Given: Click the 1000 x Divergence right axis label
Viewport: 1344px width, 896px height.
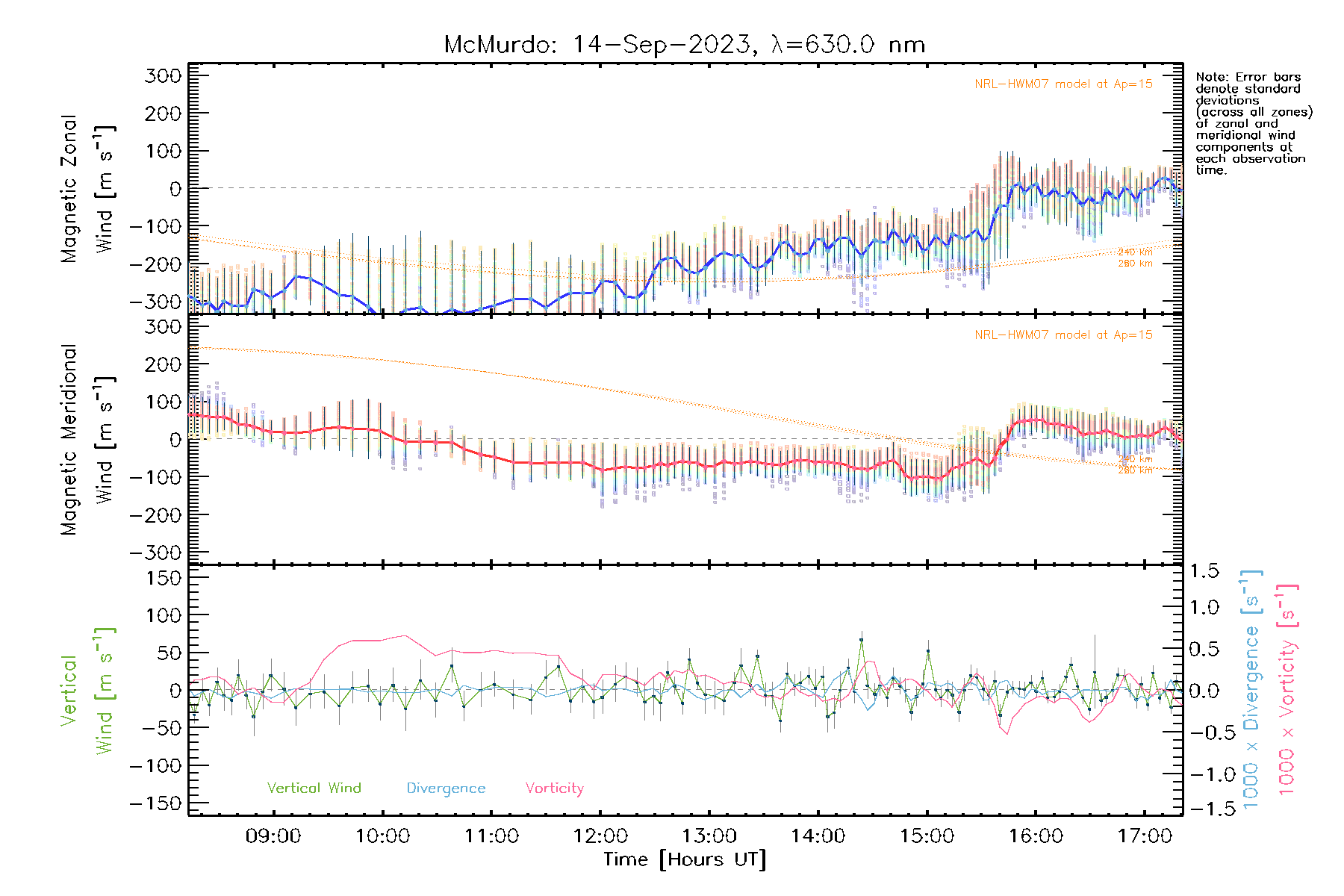Looking at the screenshot, I should (x=1251, y=688).
